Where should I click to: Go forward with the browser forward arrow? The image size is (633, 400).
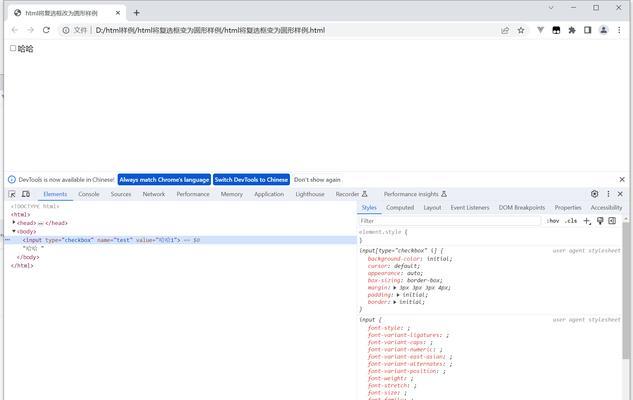coord(30,30)
